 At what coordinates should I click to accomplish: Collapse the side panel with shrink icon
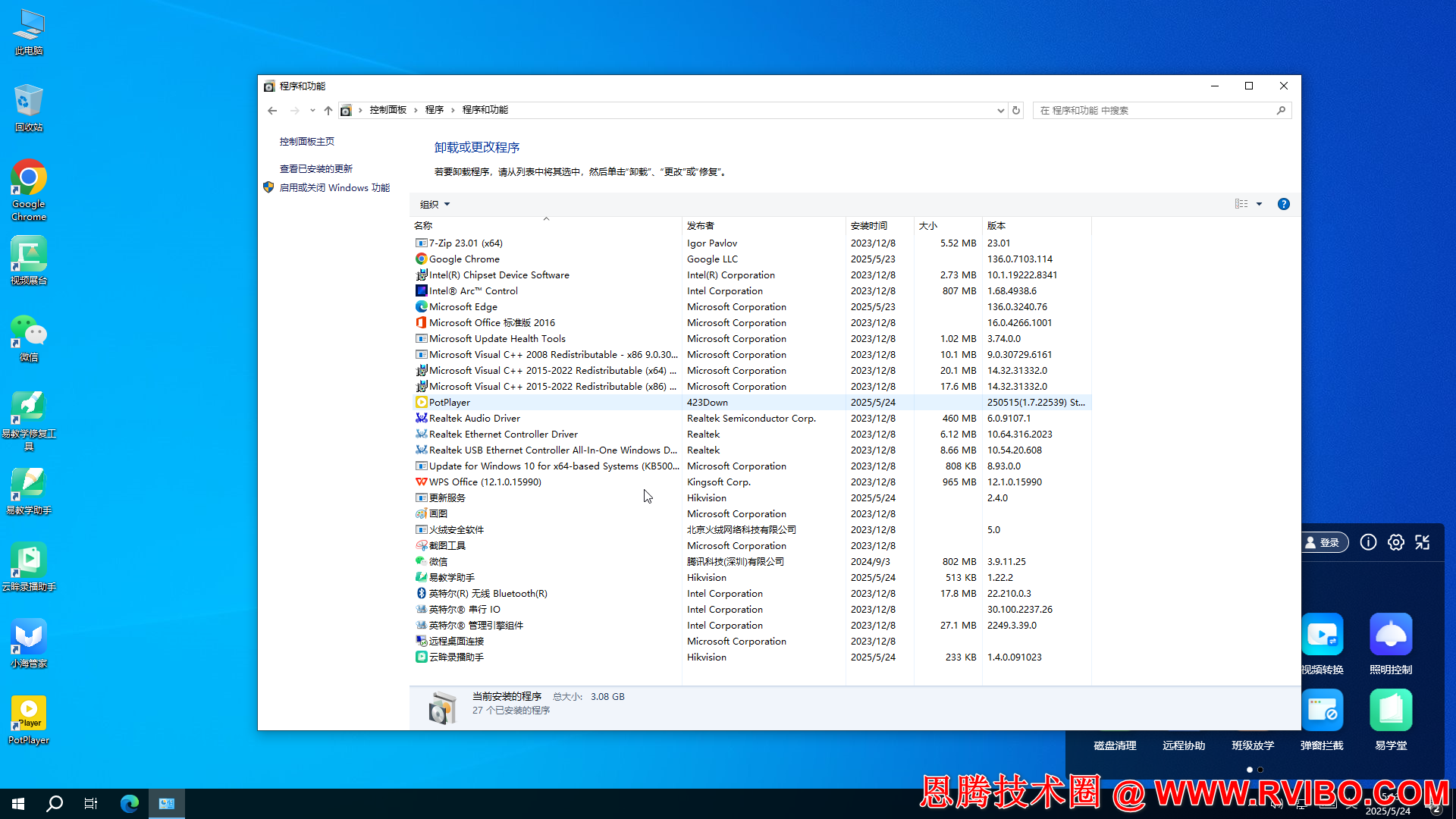1423,542
